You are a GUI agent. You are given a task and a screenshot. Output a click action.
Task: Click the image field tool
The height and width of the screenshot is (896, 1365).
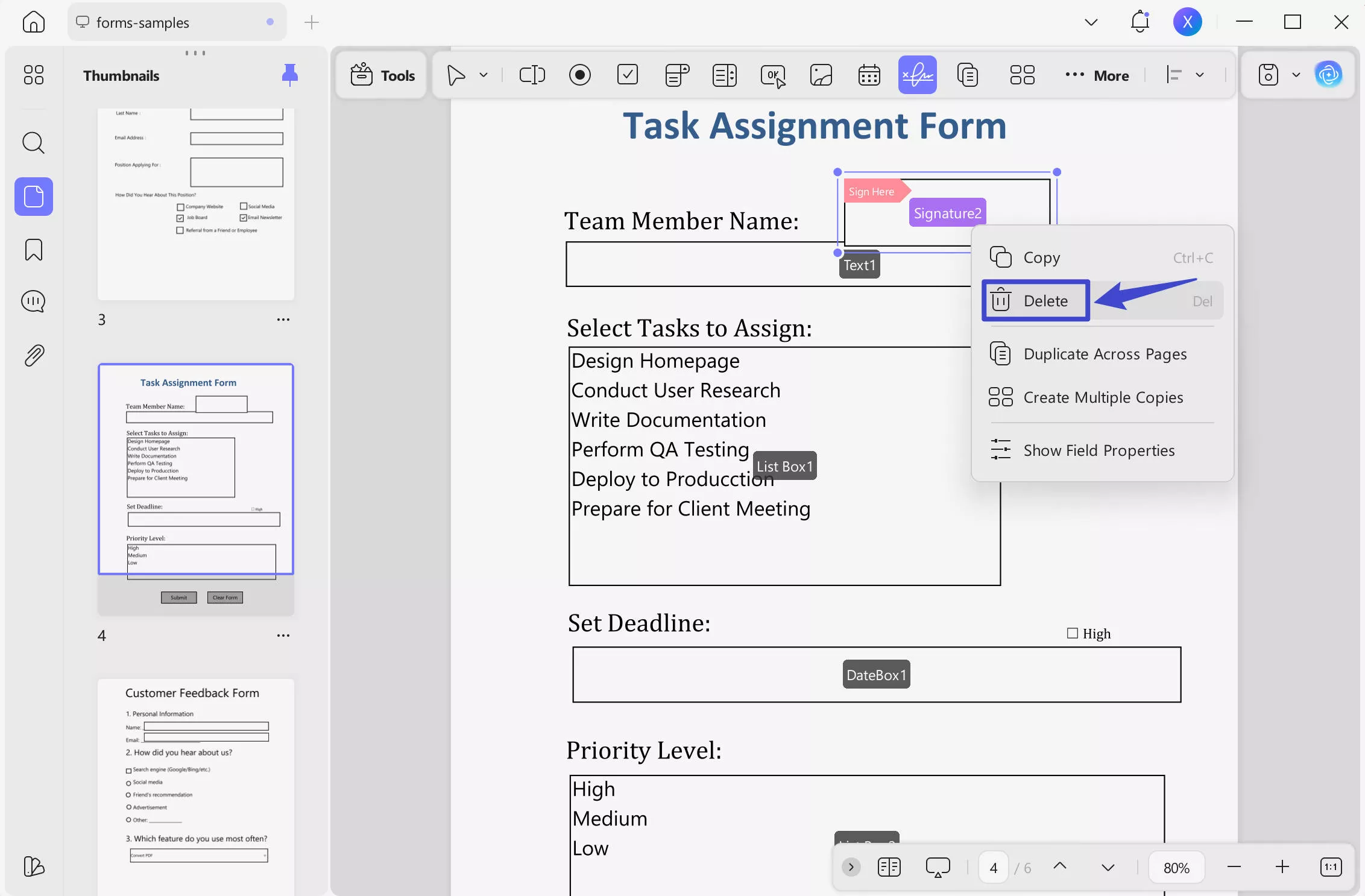821,75
